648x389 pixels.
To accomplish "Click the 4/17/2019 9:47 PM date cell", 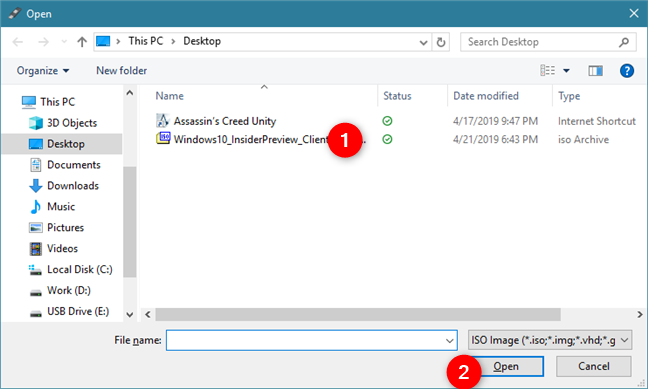I will (495, 121).
